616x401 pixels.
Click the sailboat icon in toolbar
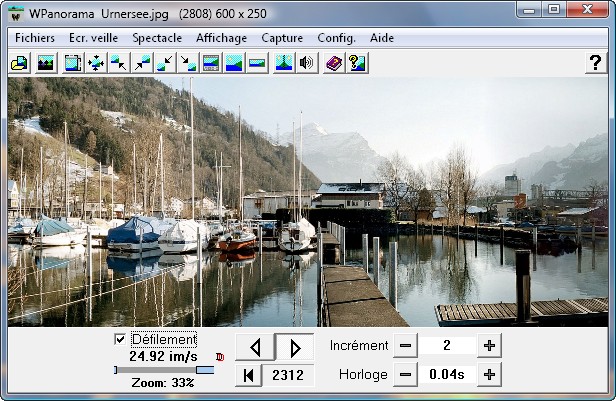tap(284, 63)
